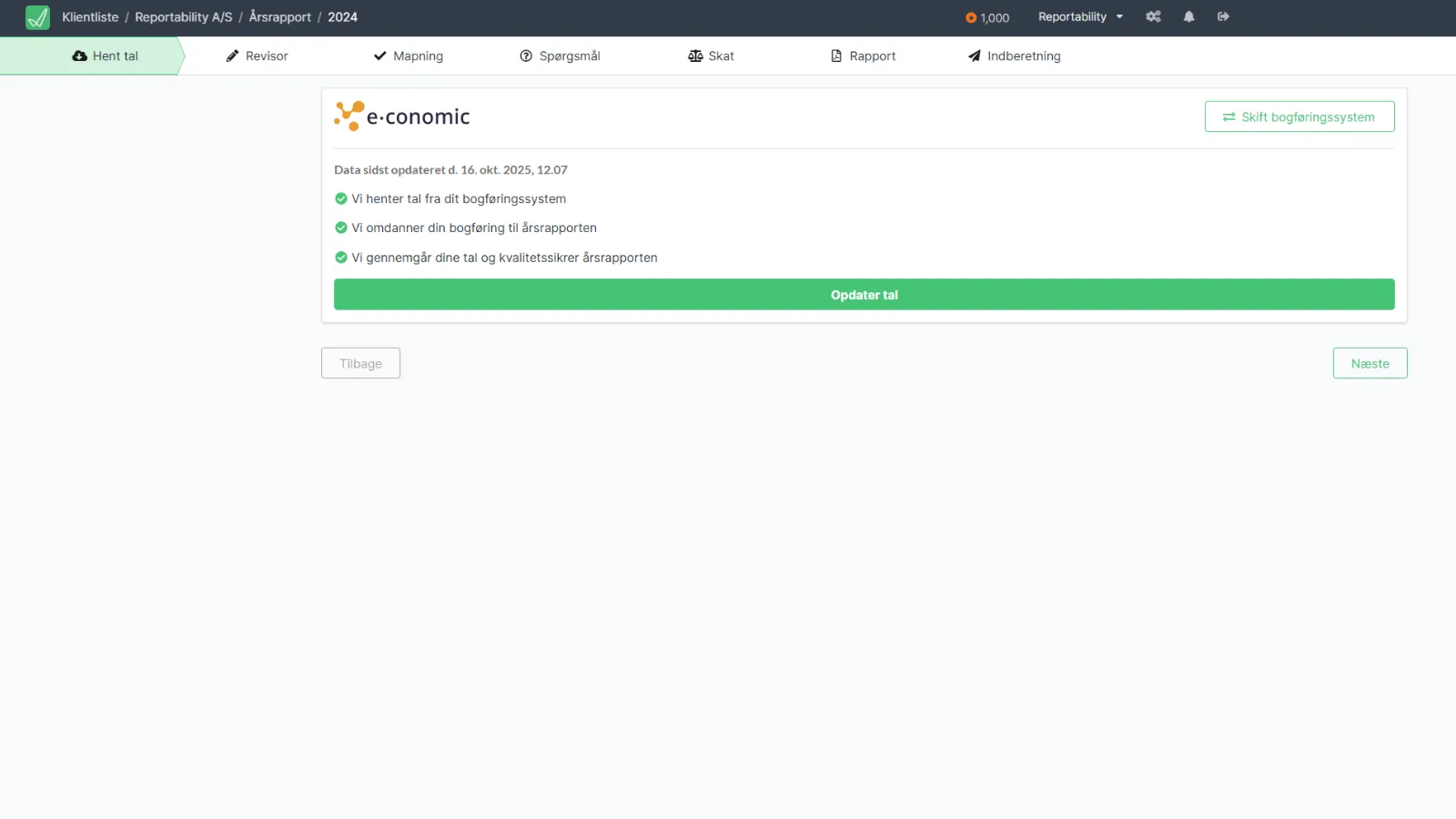Image resolution: width=1456 pixels, height=819 pixels.
Task: Click the Næste button
Action: point(1370,363)
